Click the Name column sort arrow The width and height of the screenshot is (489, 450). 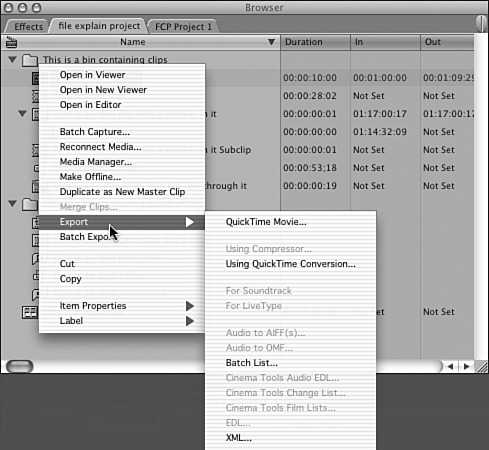click(x=271, y=42)
